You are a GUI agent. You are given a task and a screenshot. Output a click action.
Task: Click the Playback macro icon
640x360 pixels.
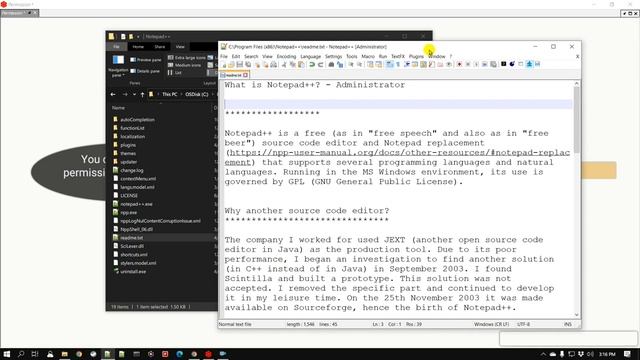pos(476,64)
